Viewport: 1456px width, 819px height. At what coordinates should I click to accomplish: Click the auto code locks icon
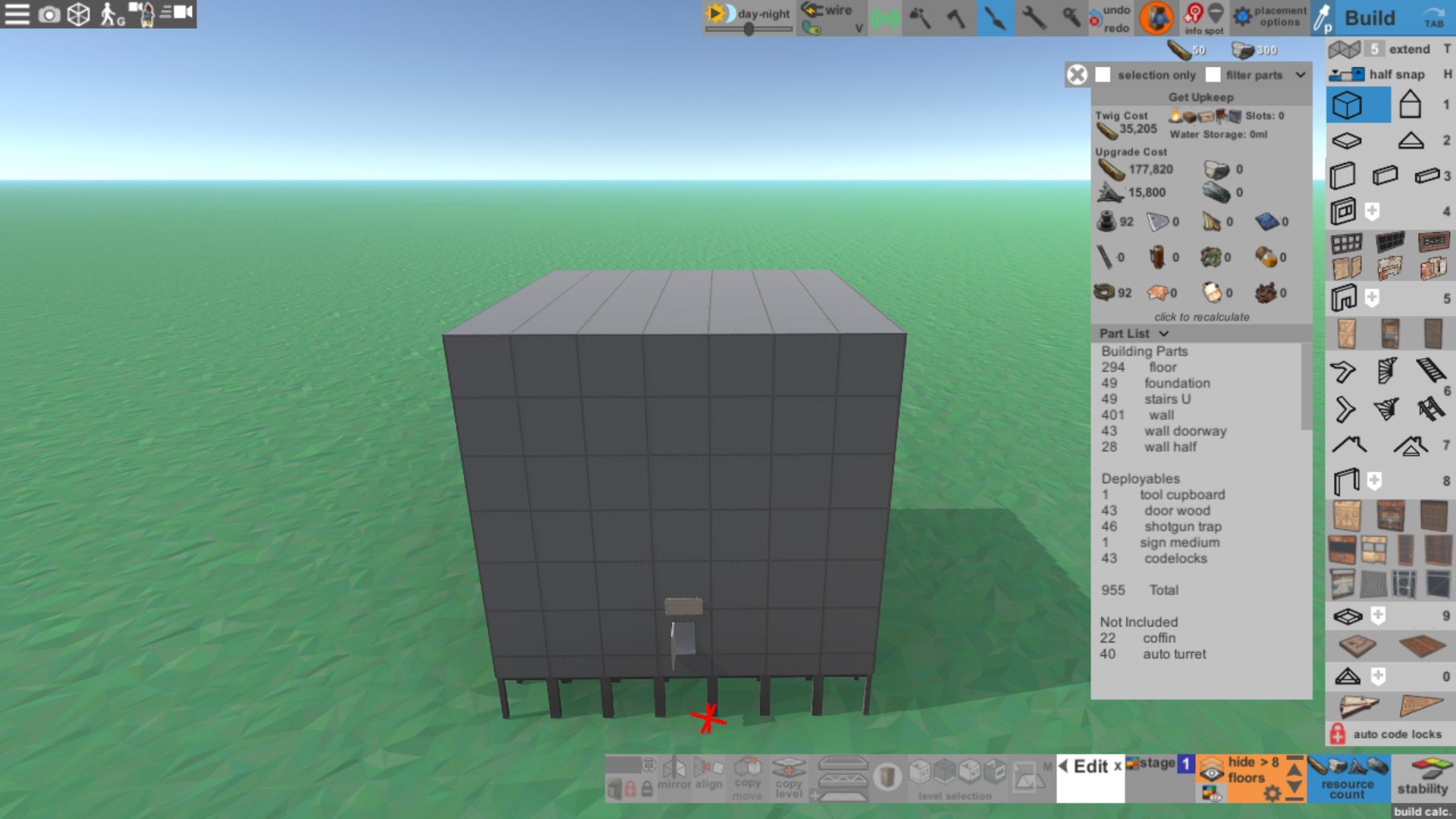pos(1337,733)
